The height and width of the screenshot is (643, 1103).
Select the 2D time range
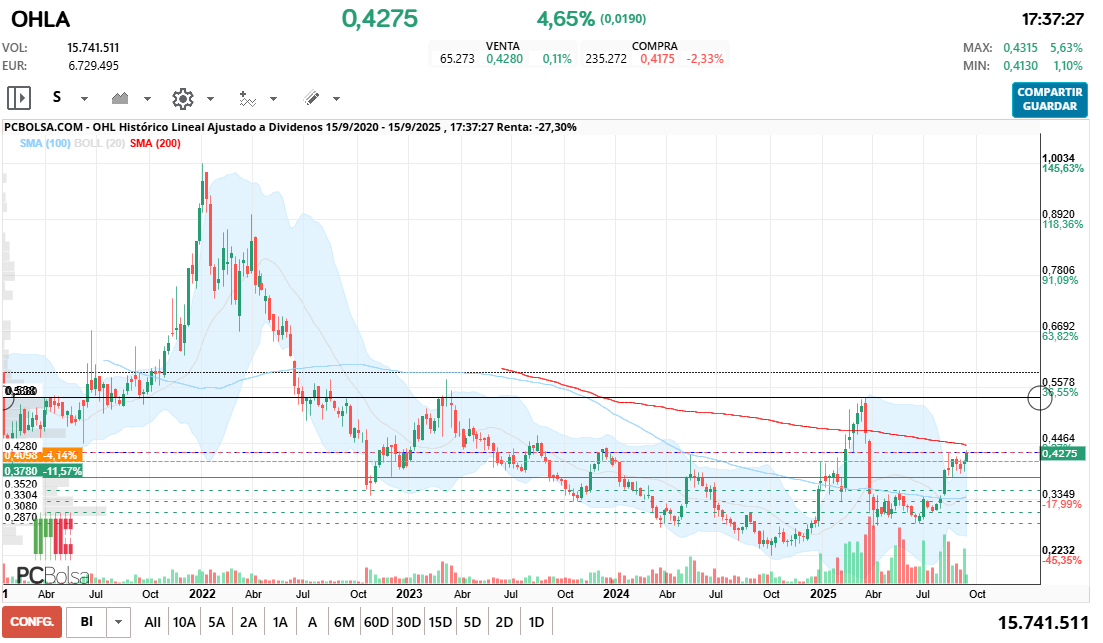coord(504,622)
